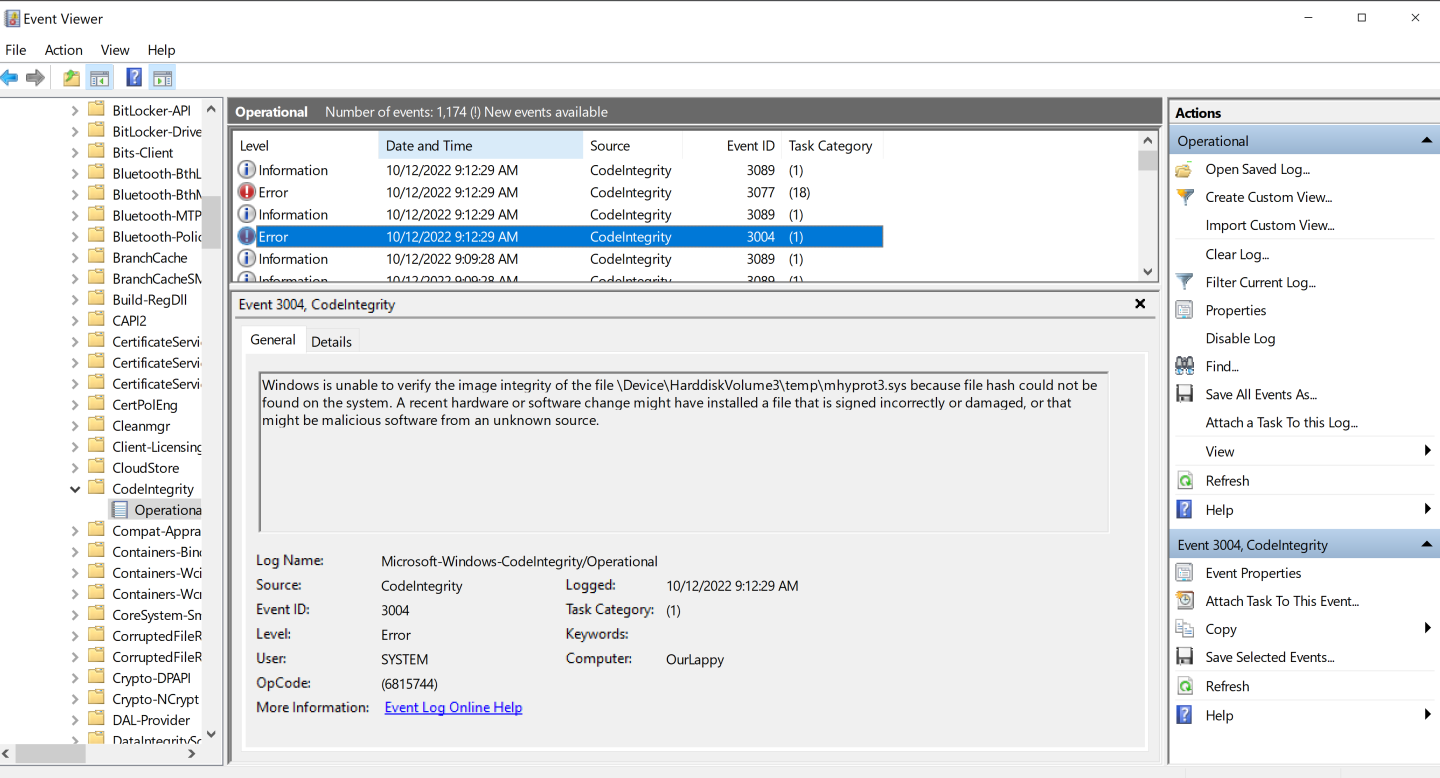
Task: Click the Copy icon in Actions pane
Action: (x=1185, y=629)
